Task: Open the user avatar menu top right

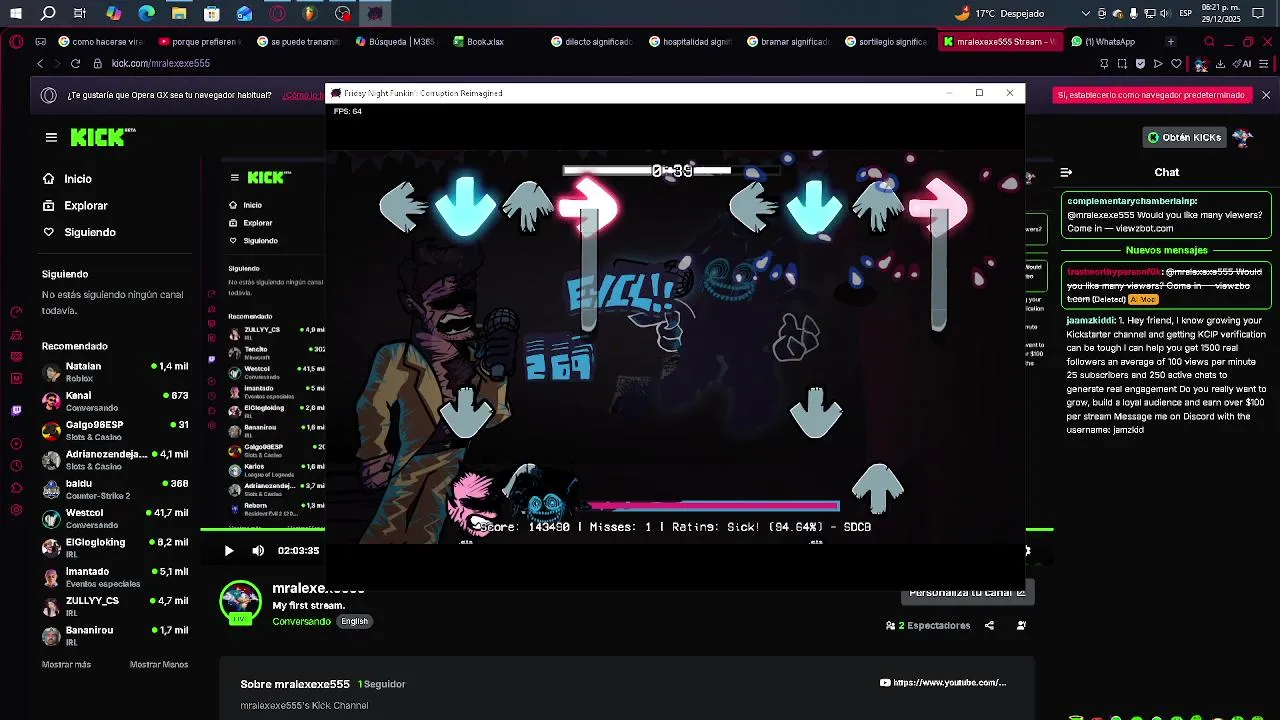Action: click(x=1243, y=138)
